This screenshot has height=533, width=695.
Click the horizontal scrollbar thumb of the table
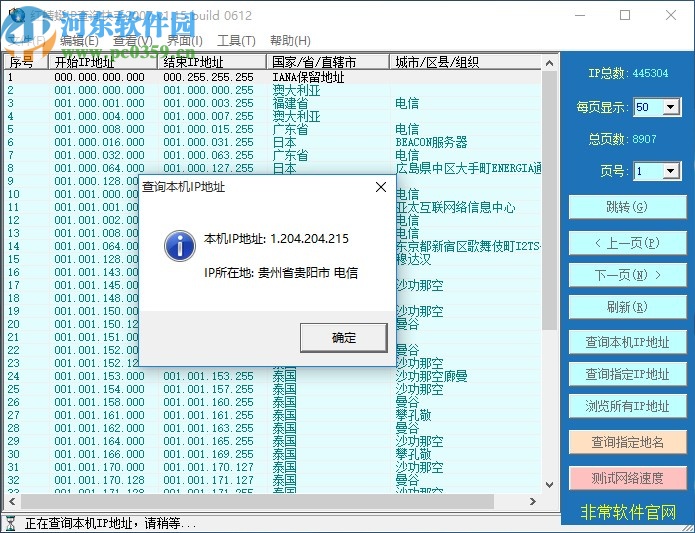coord(257,502)
